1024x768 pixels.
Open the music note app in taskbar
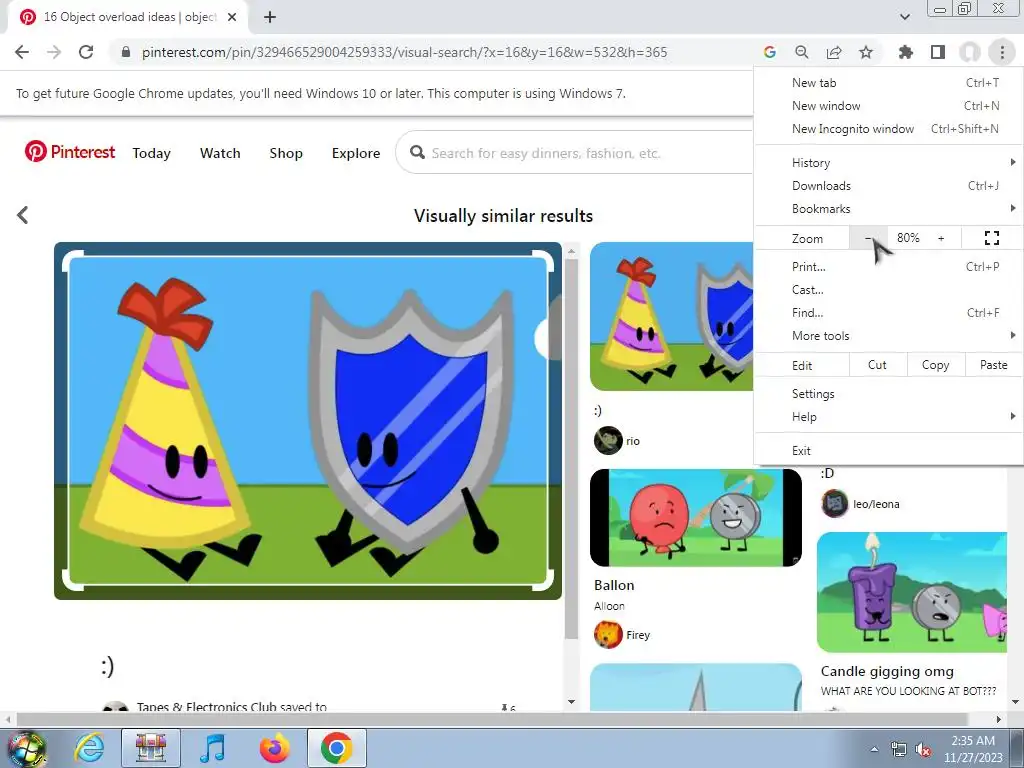point(212,748)
